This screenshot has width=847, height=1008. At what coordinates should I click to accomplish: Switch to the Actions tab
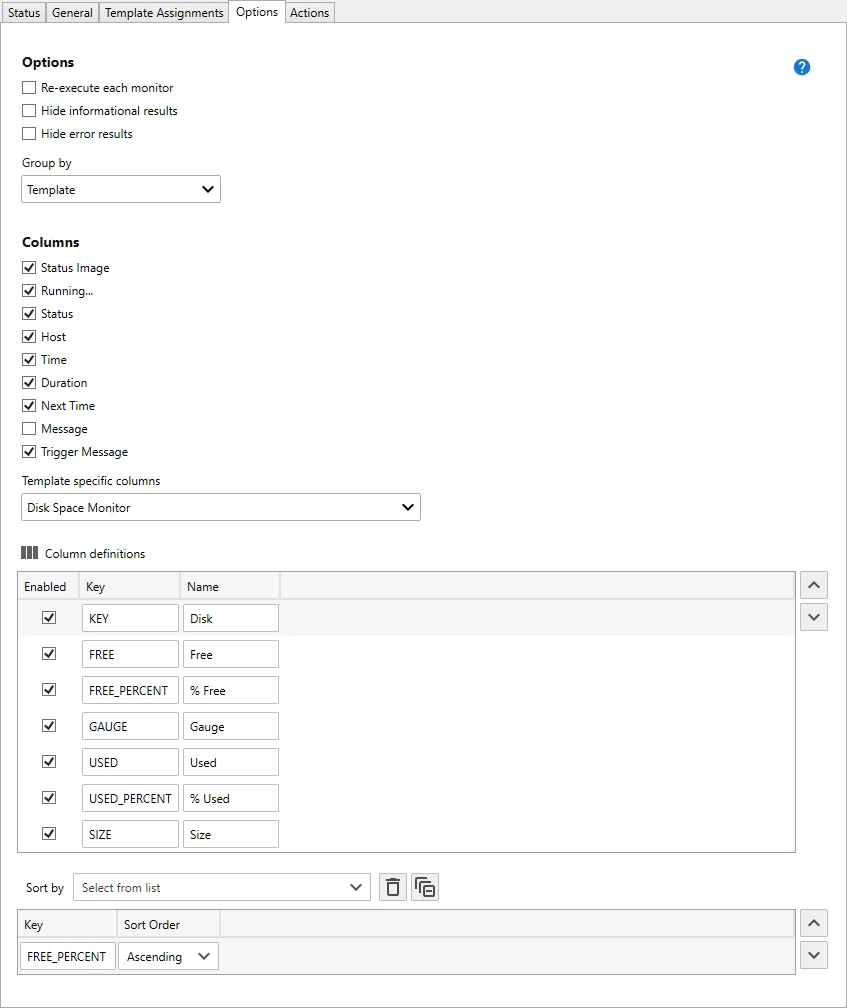pyautogui.click(x=309, y=13)
